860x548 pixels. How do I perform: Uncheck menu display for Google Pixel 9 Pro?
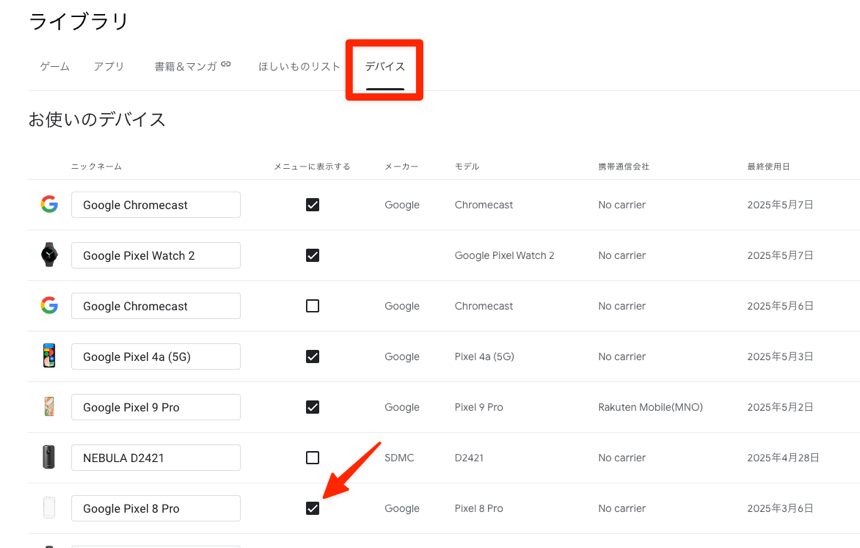point(313,407)
